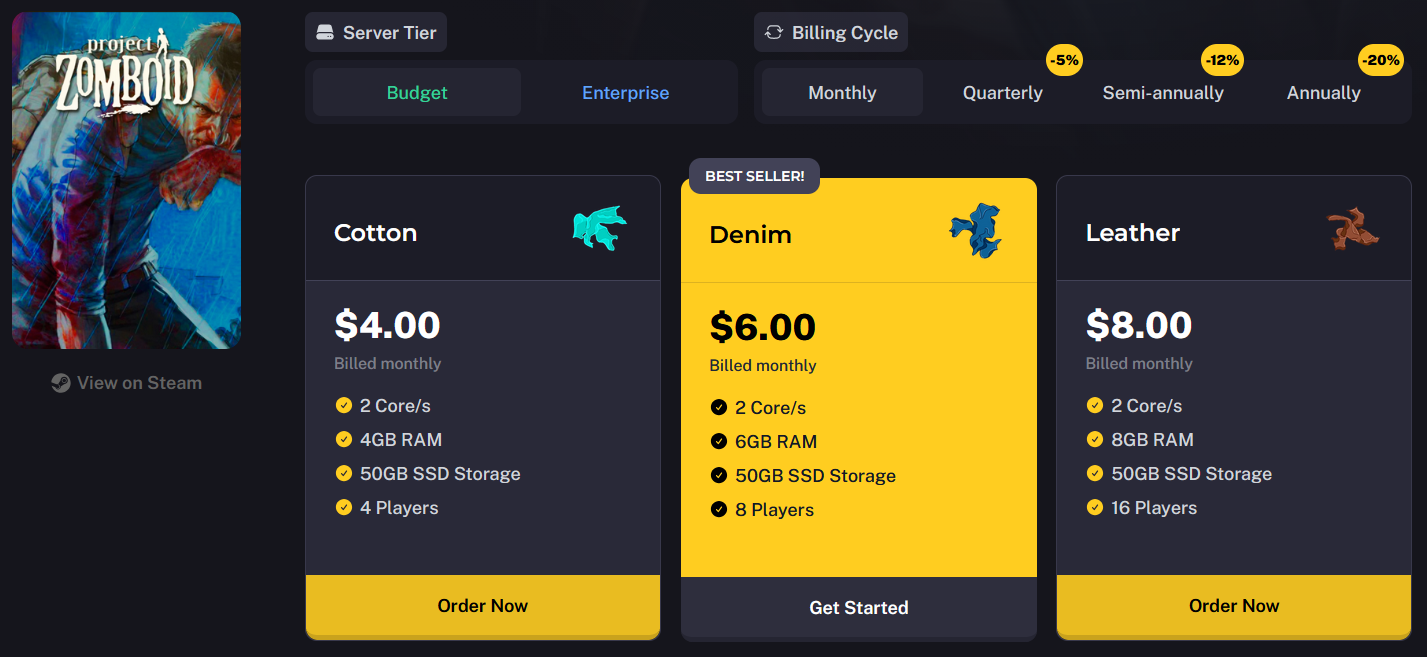Click the Leather plan hide icon
The width and height of the screenshot is (1427, 657).
coord(1352,230)
